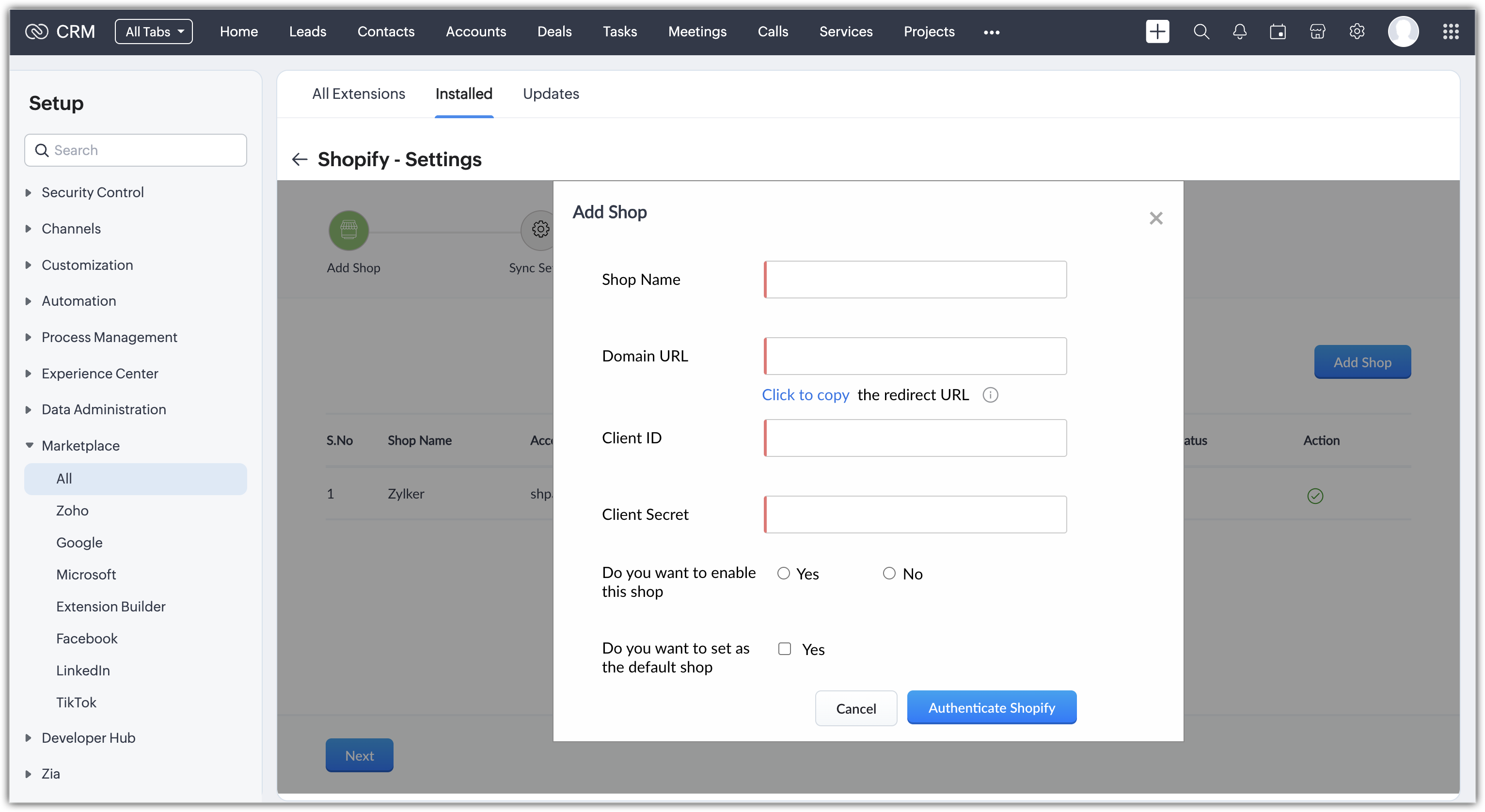The width and height of the screenshot is (1485, 812).
Task: Open the search magnifier in top bar
Action: [1201, 31]
